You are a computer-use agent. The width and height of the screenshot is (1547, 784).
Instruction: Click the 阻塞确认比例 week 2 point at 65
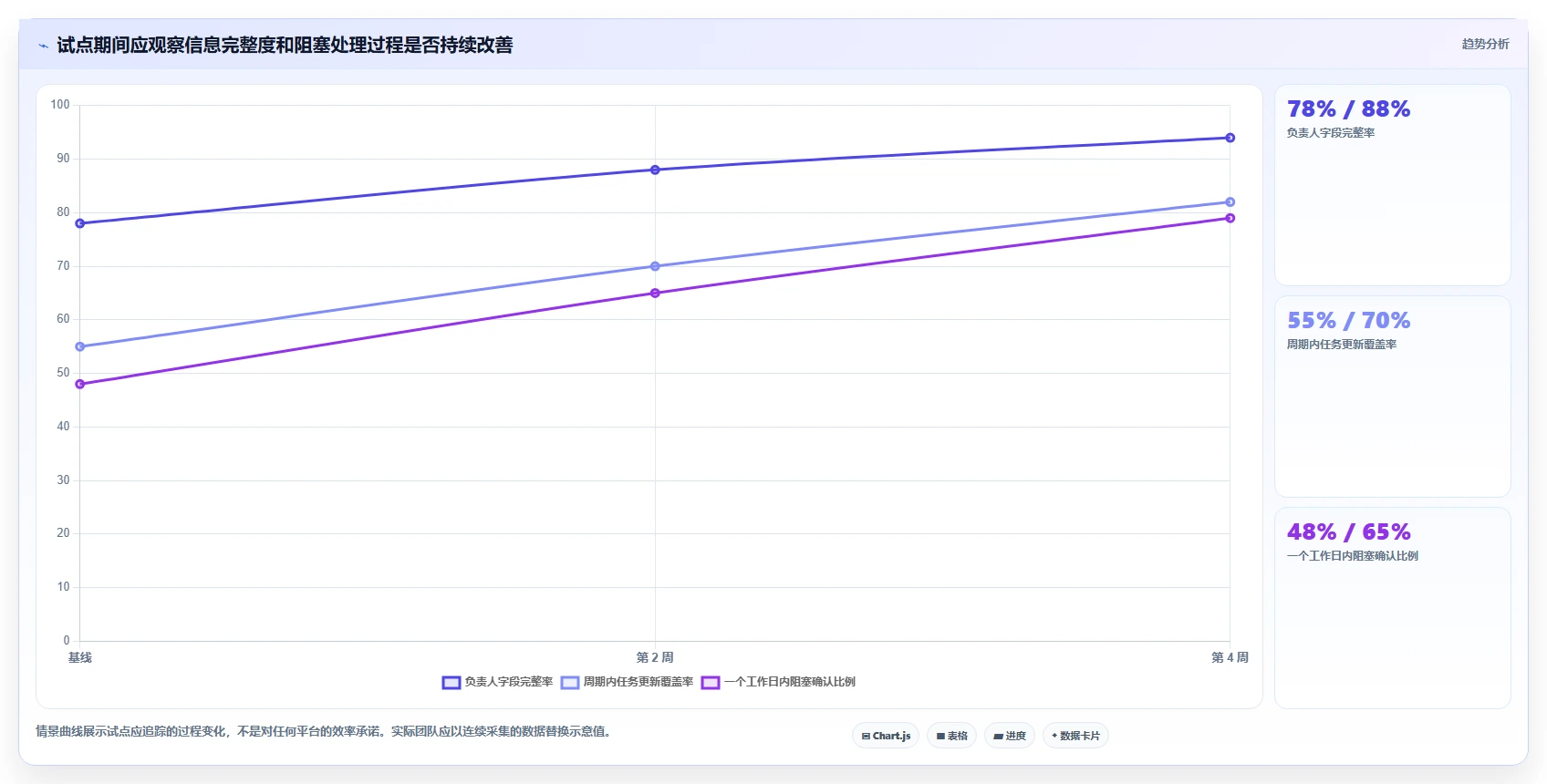pyautogui.click(x=655, y=293)
